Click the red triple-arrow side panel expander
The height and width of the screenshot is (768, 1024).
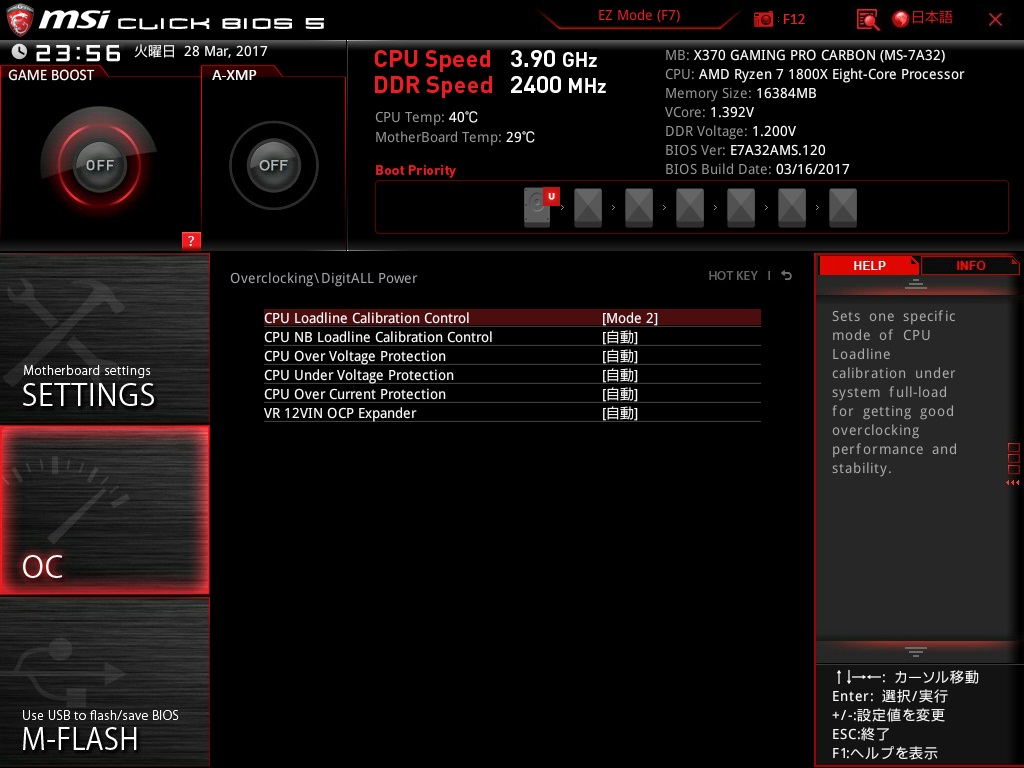1013,483
